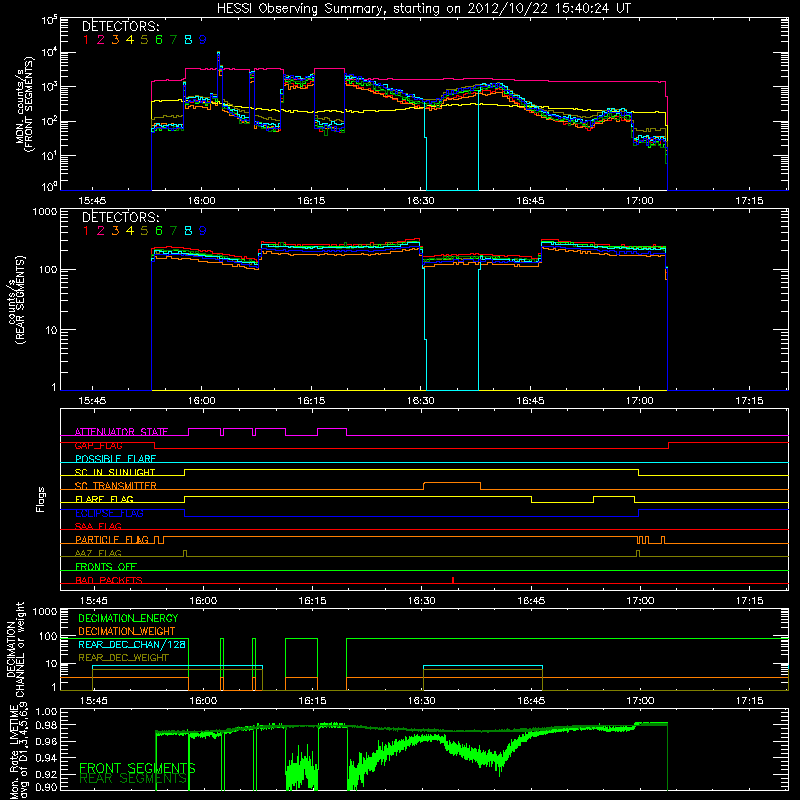The width and height of the screenshot is (800, 800).
Task: Select detector 2 in the front segments legend
Action: (101, 40)
